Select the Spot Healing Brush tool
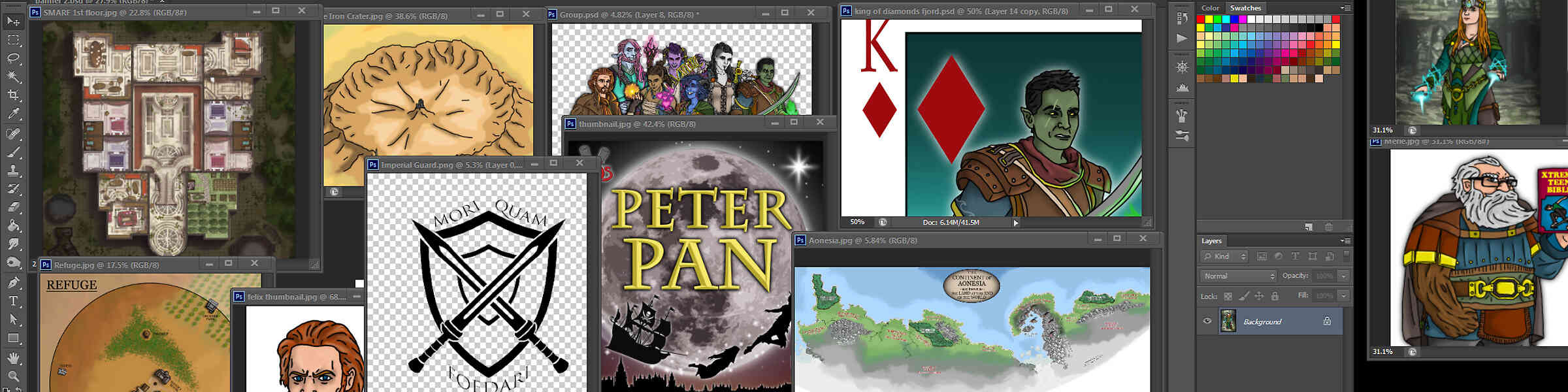The image size is (1568, 392). tap(13, 133)
